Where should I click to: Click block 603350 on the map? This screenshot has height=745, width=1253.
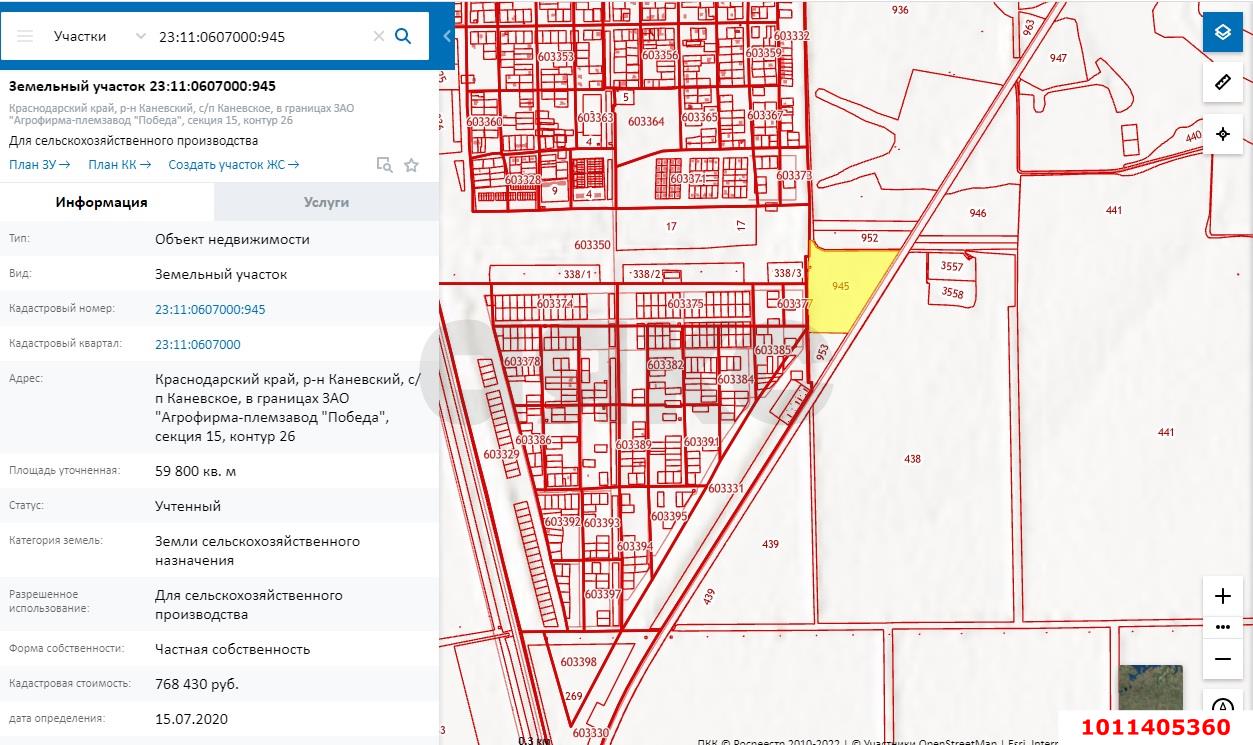pos(593,245)
